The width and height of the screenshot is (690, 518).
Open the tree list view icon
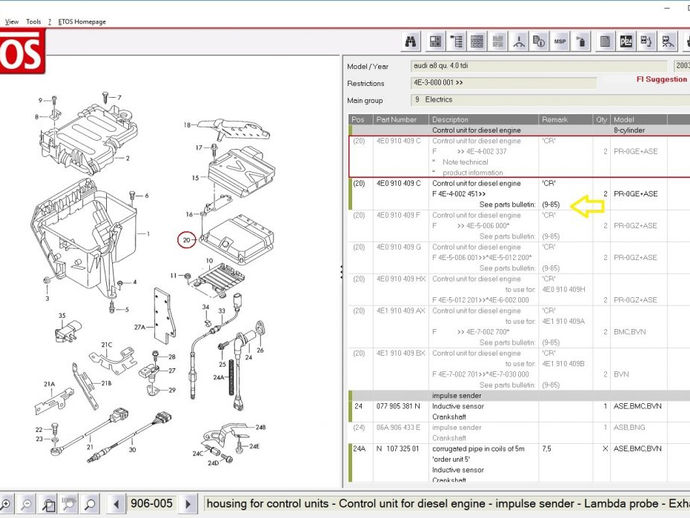pyautogui.click(x=456, y=42)
